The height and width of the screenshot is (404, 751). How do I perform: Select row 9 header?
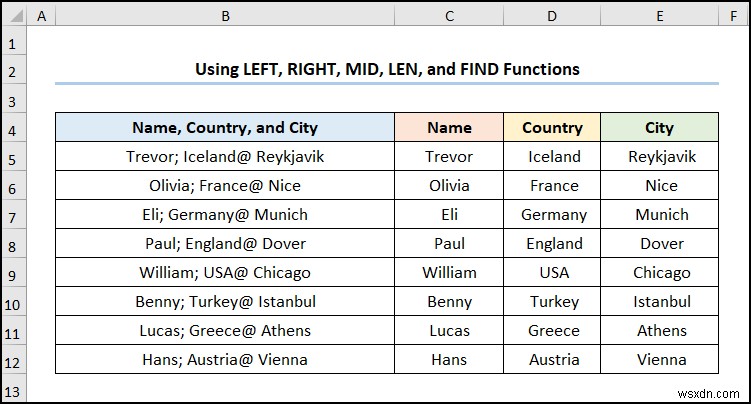13,272
